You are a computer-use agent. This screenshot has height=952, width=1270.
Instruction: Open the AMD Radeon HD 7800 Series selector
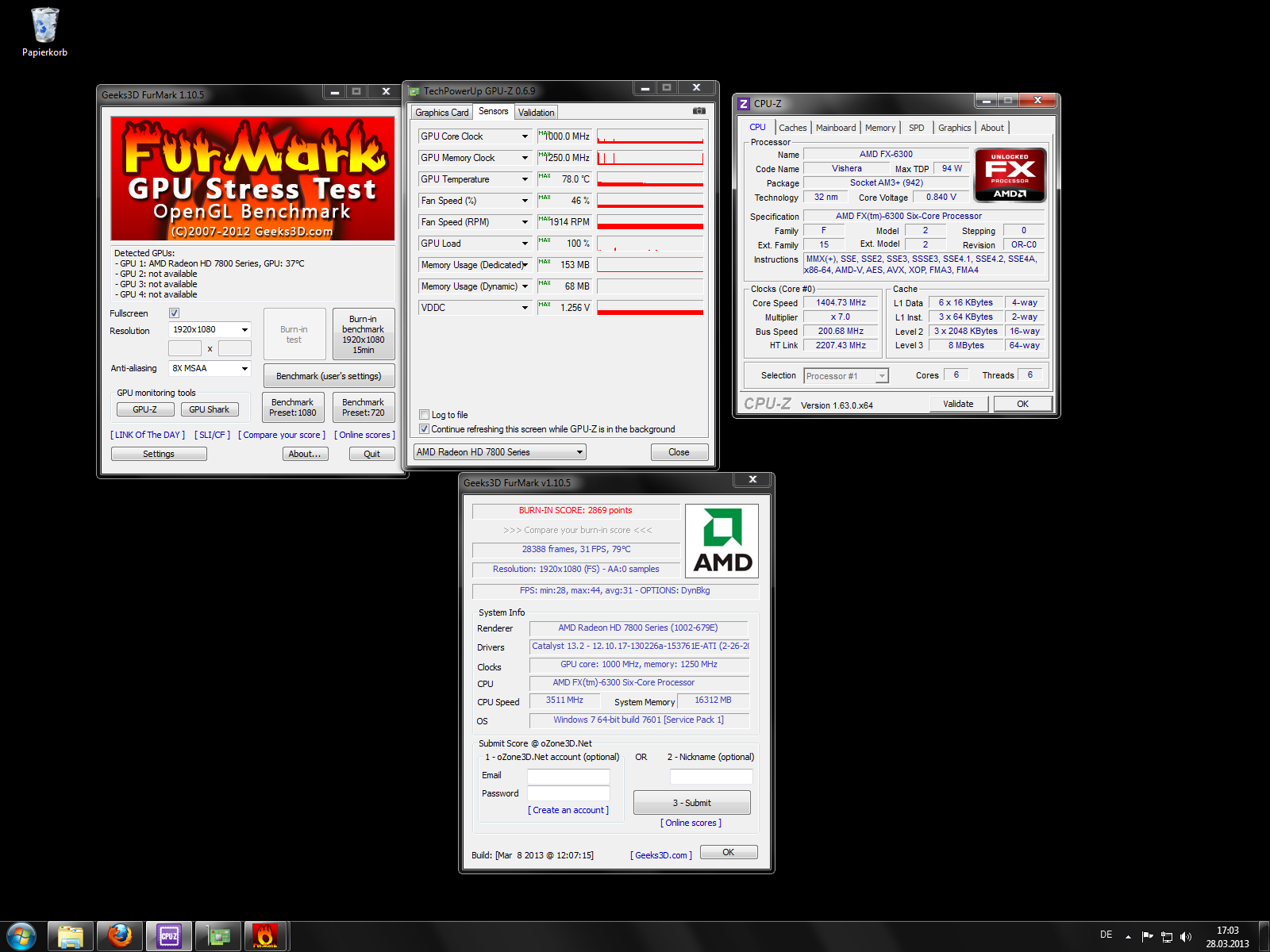[x=500, y=452]
